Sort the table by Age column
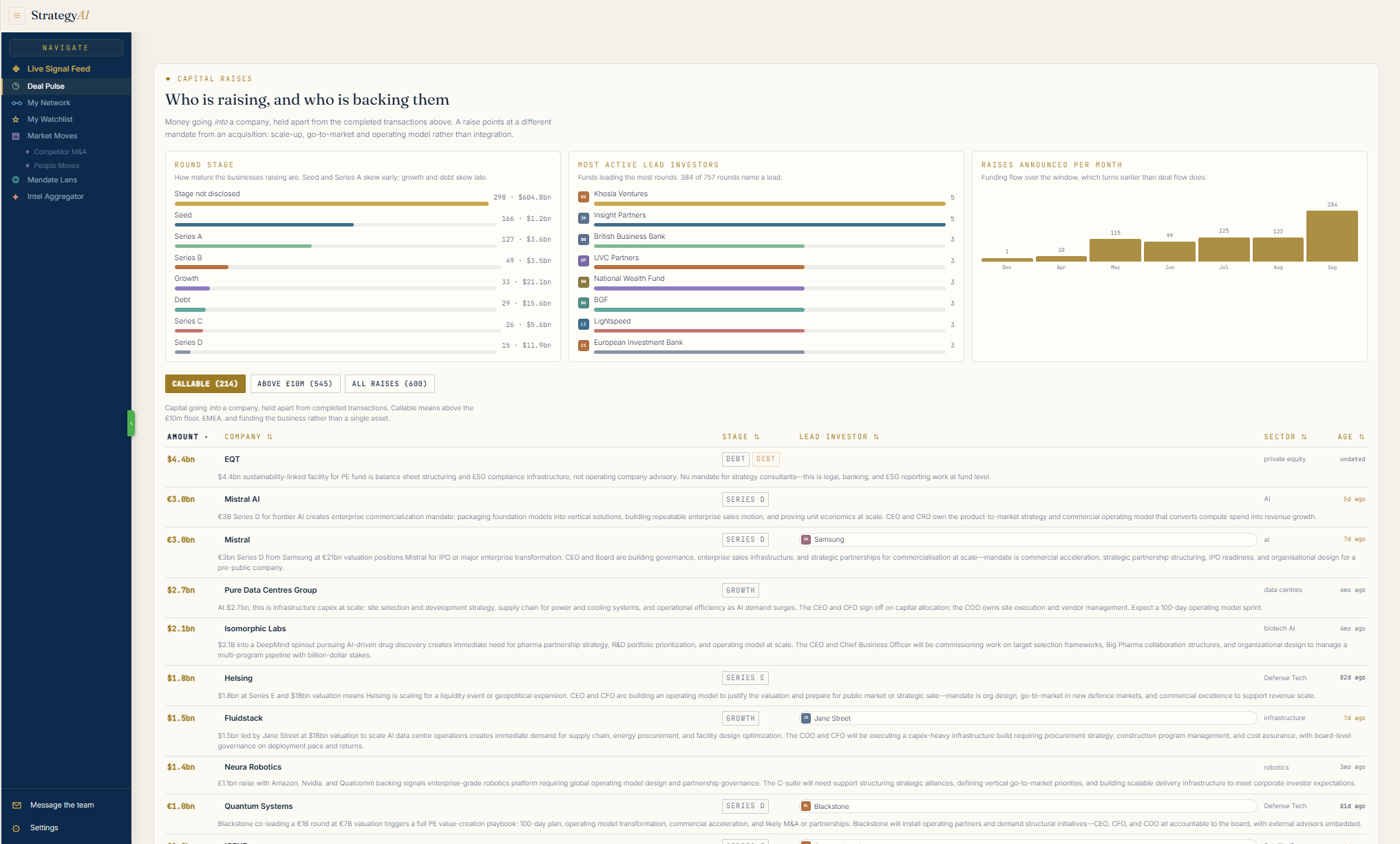 coord(1350,437)
